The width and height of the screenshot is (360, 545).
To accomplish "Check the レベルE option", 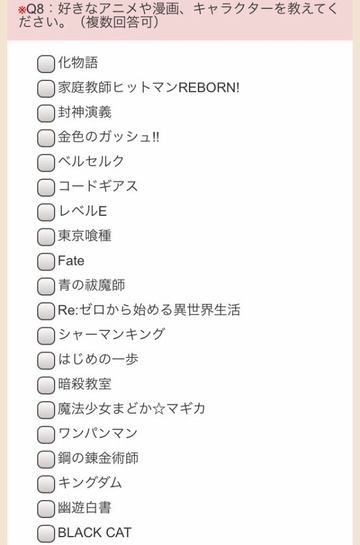I will (46, 212).
